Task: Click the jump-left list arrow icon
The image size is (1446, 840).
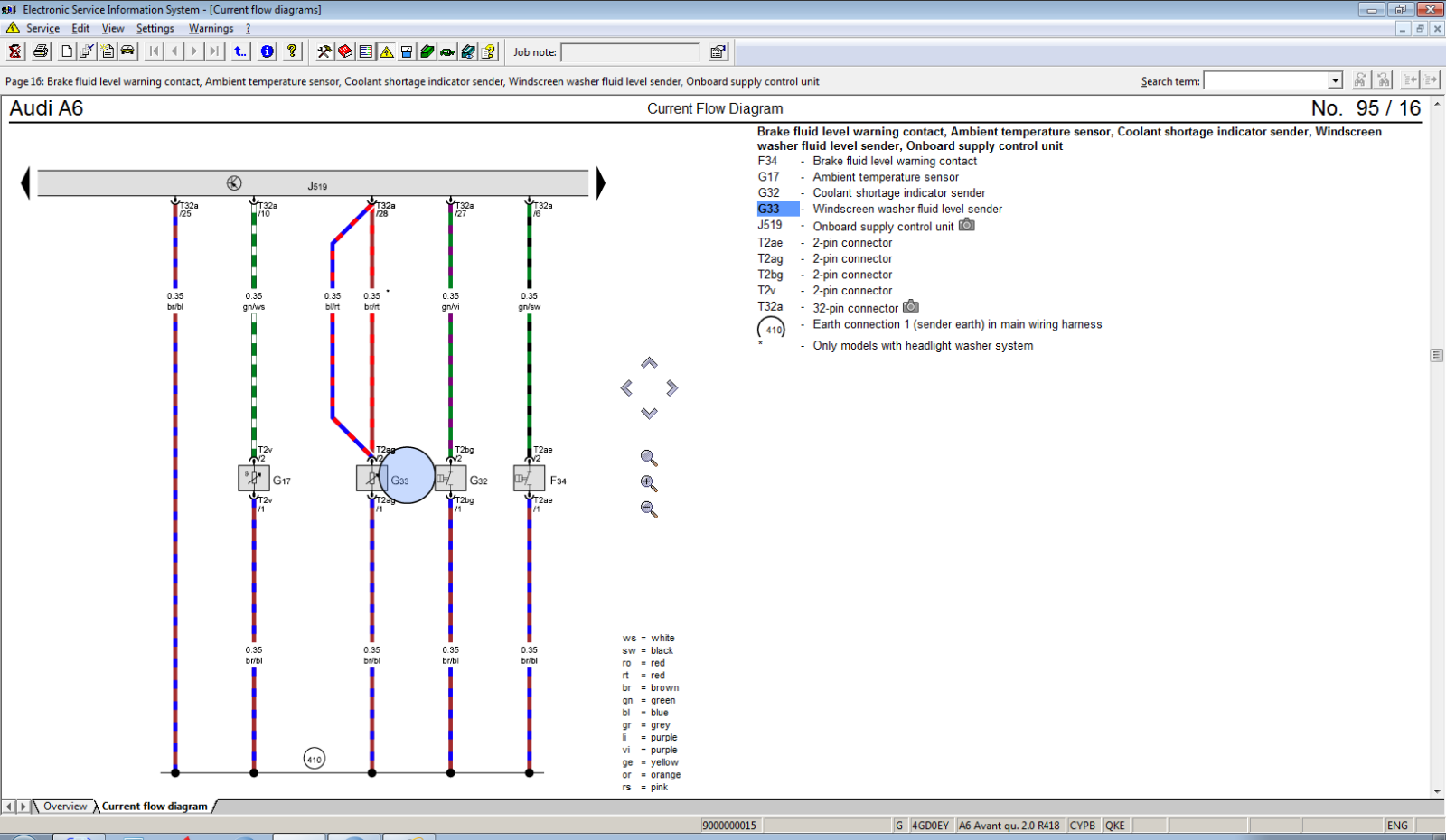Action: coord(1410,80)
